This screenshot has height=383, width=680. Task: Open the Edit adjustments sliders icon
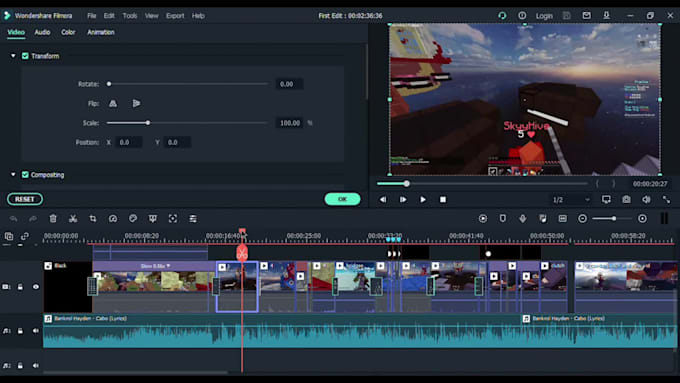(x=193, y=219)
